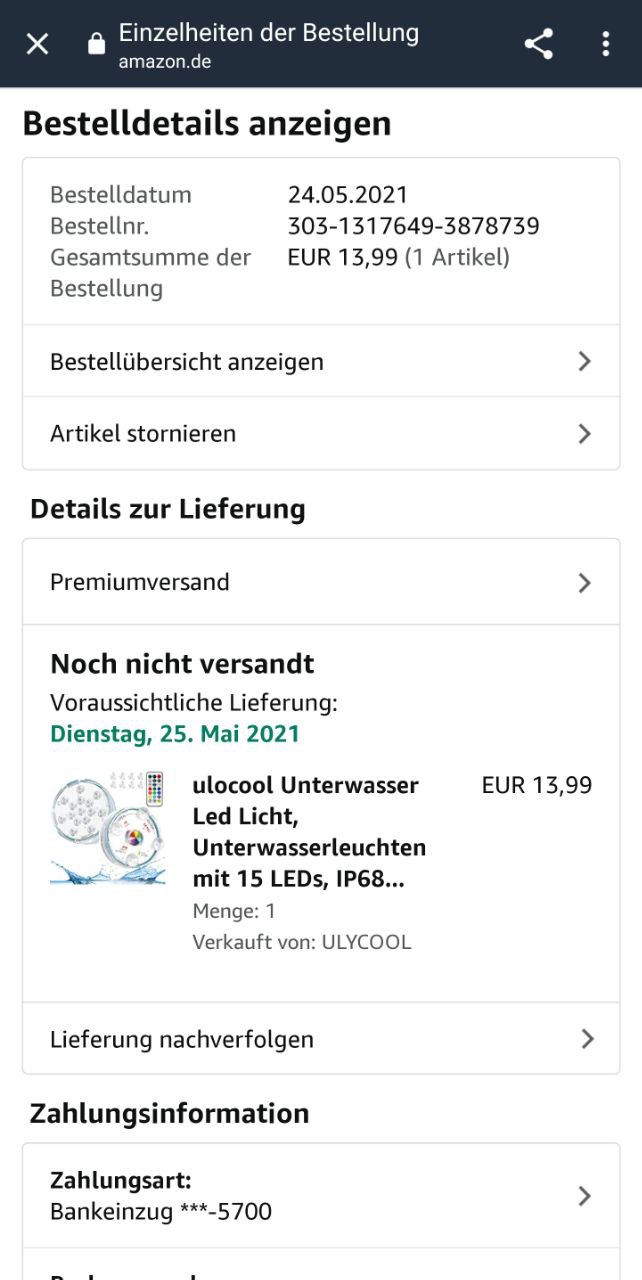
Task: Open ulocool Unterwasser Led Licht product title
Action: pyautogui.click(x=308, y=832)
